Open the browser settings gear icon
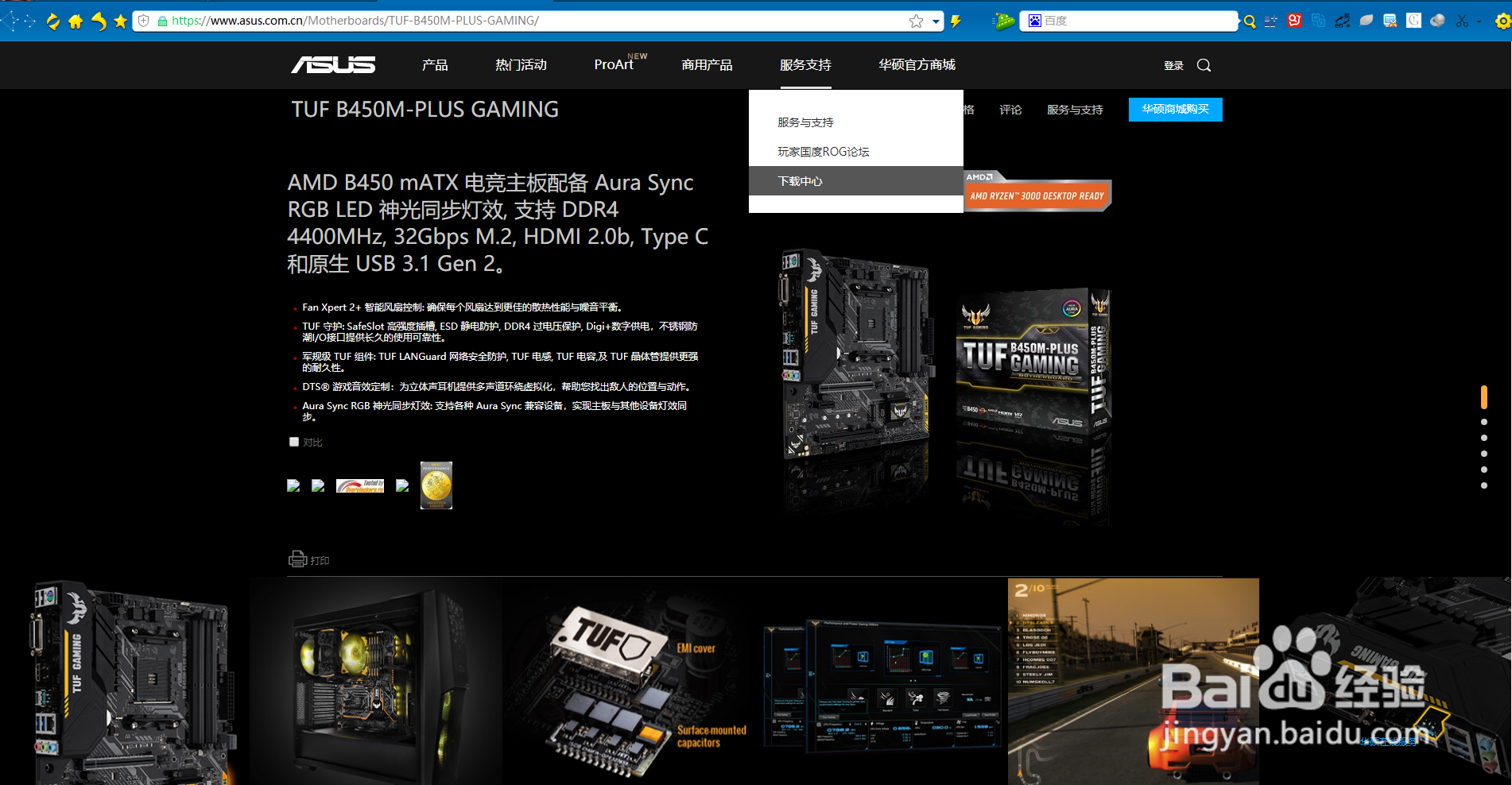Screen dimensions: 1512x785 click(x=1502, y=21)
